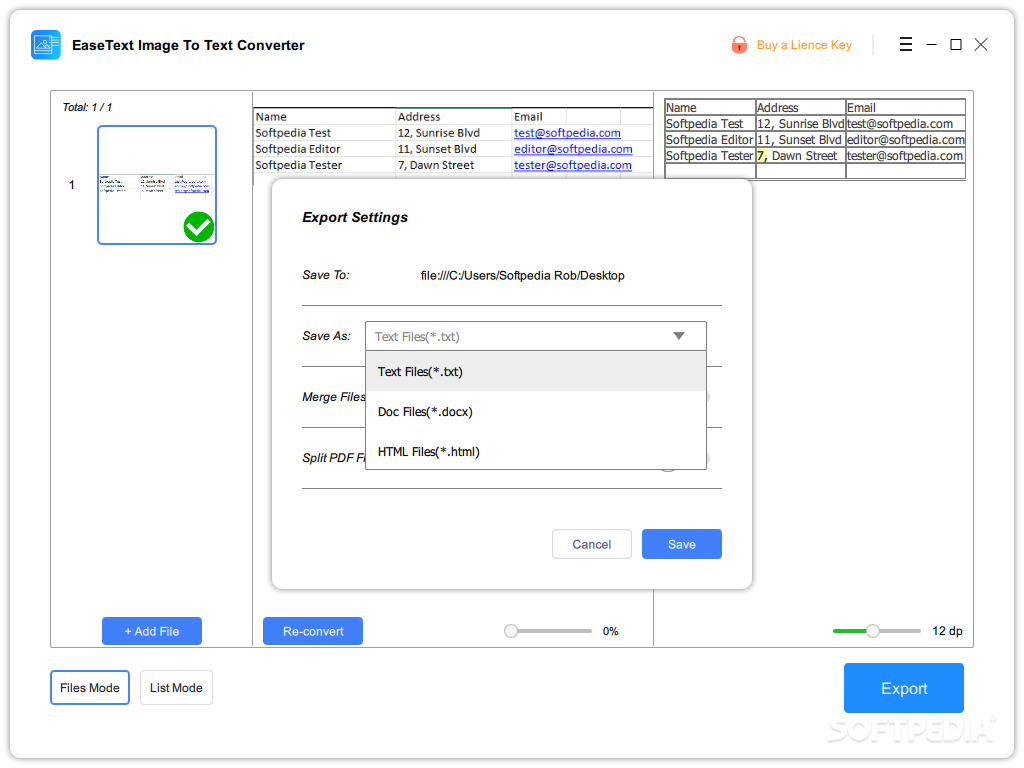Click "12, Sunrise Blvd" in the output table

pos(800,123)
